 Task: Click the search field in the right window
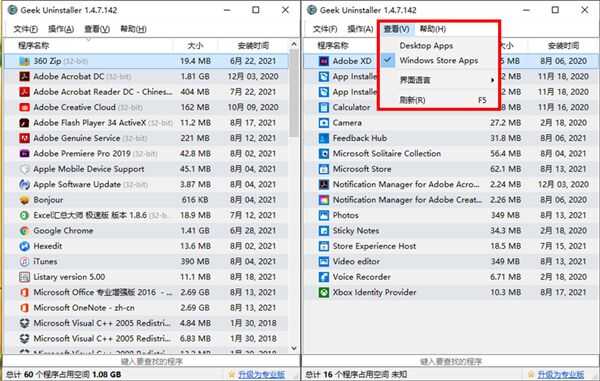[x=451, y=361]
